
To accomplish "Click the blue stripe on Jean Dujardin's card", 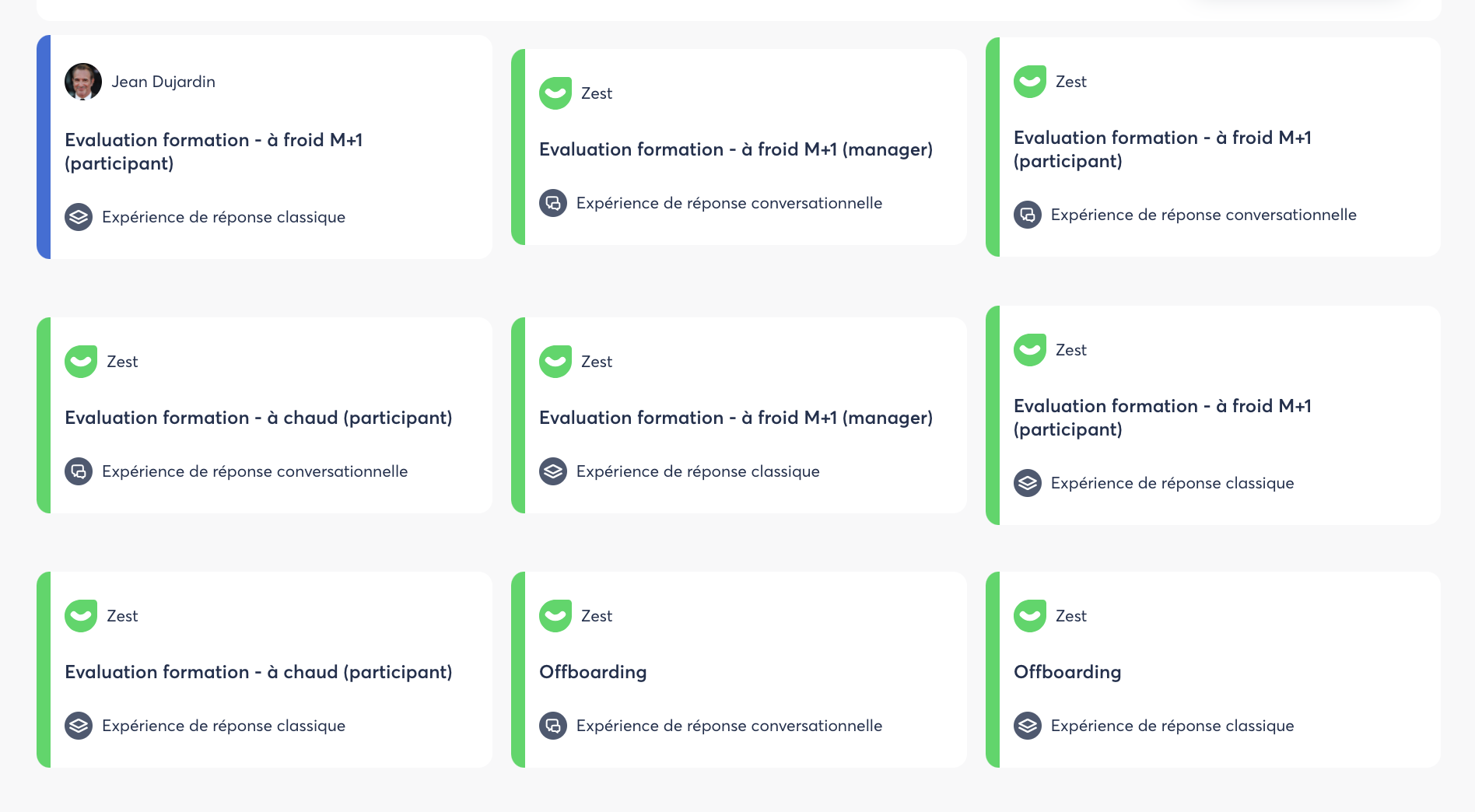I will (44, 147).
